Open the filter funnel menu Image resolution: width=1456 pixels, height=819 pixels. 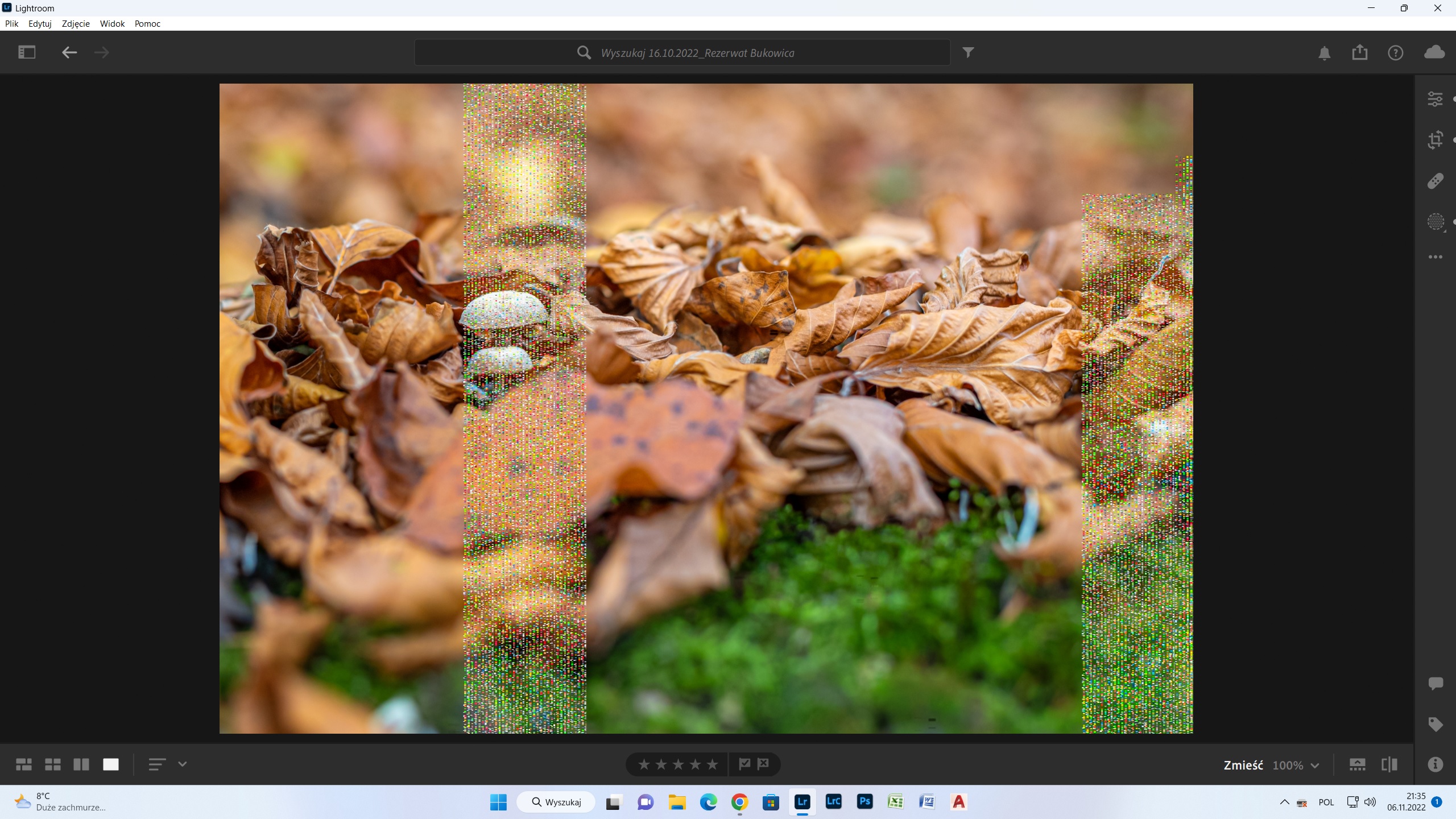coord(969,52)
